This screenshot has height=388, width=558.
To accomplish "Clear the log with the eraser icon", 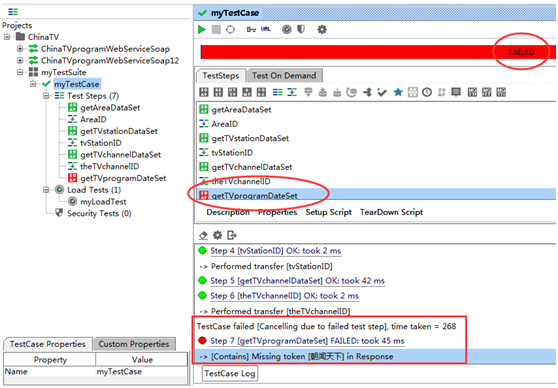I will tap(203, 235).
